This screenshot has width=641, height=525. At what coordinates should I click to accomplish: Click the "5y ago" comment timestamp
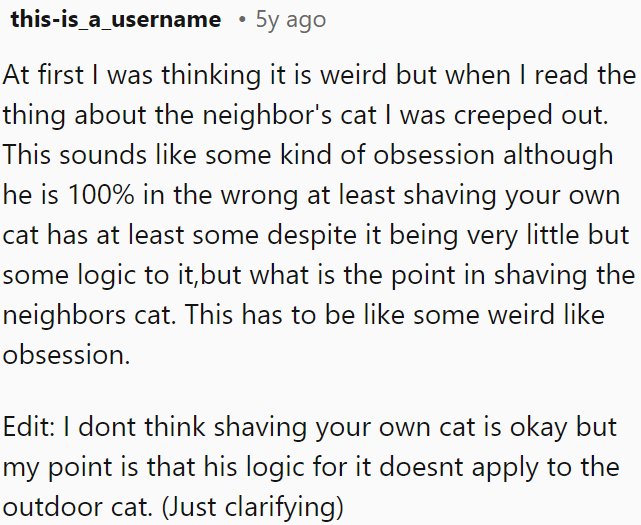[x=291, y=19]
